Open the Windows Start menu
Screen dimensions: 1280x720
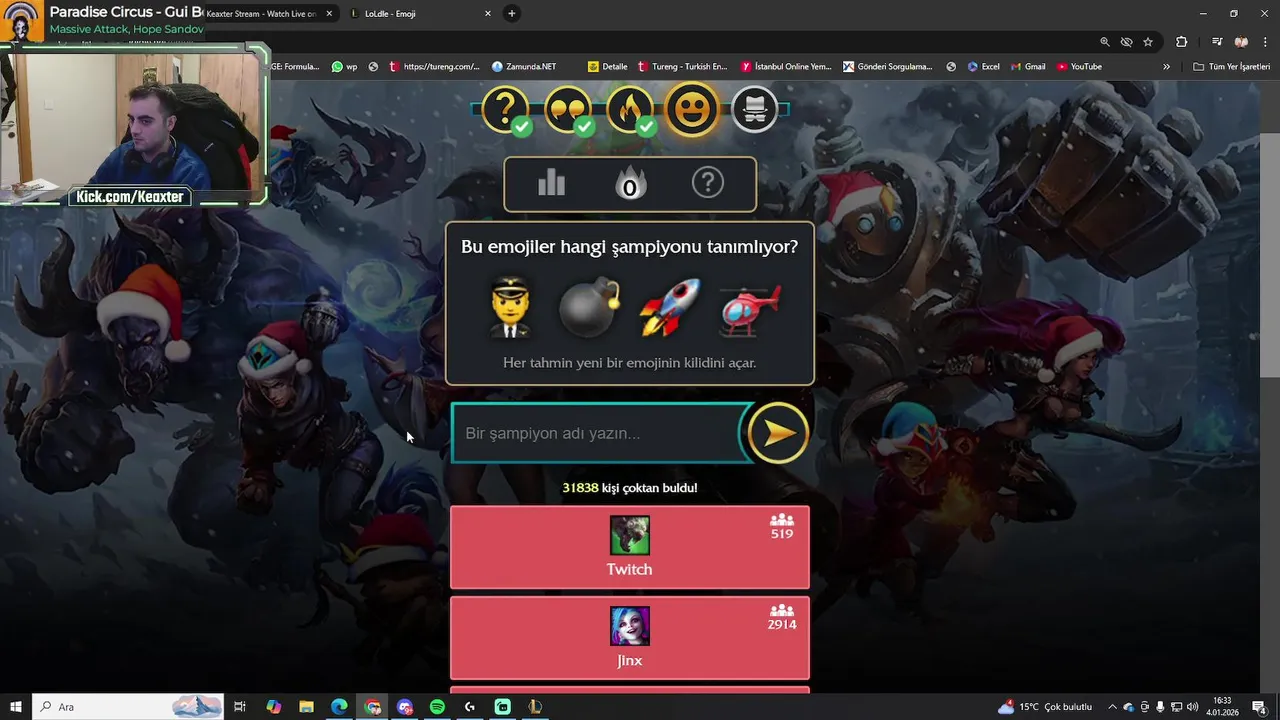15,707
